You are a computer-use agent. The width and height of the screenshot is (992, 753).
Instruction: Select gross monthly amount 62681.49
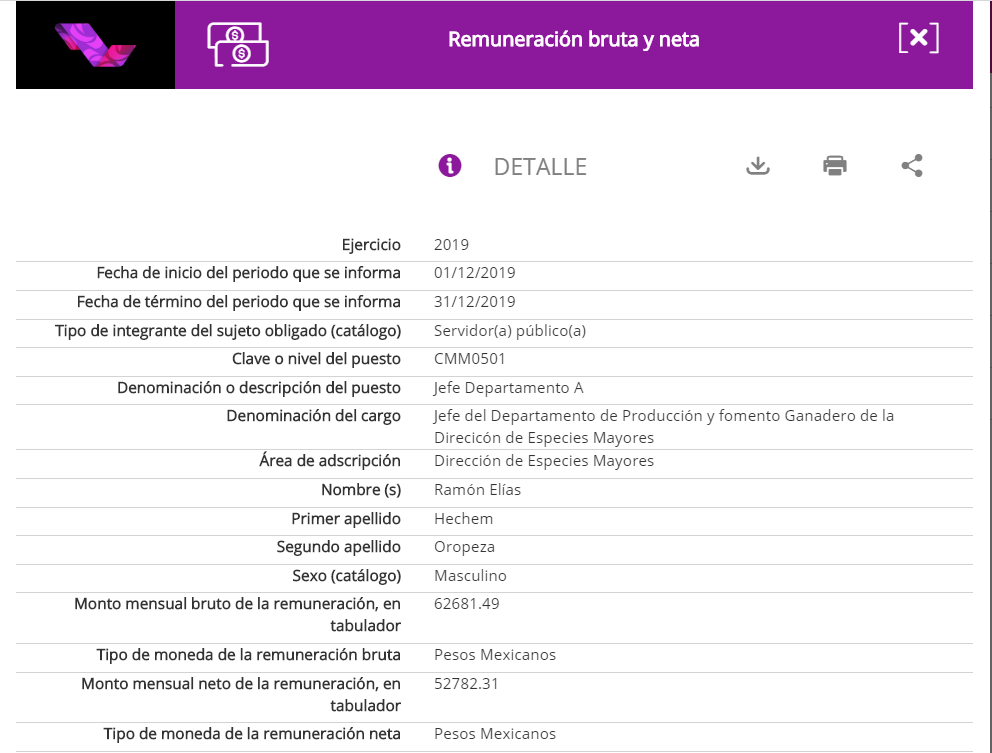466,604
